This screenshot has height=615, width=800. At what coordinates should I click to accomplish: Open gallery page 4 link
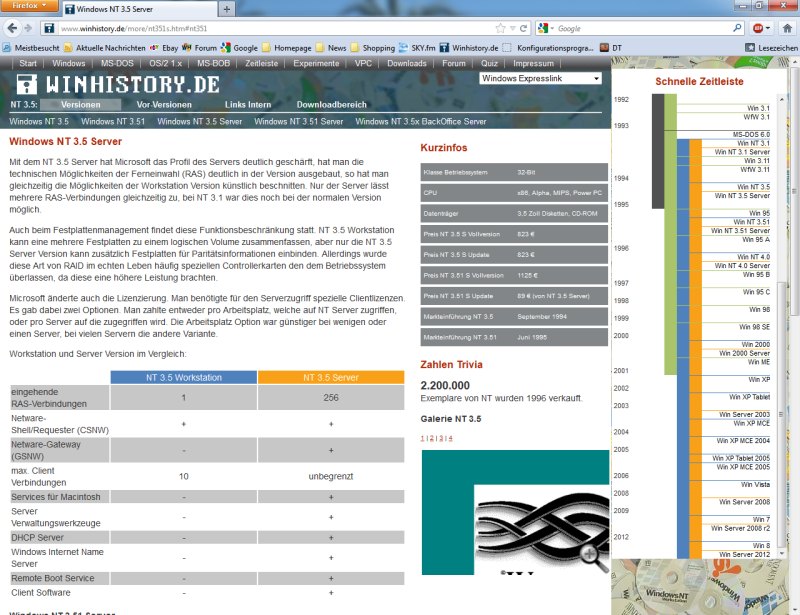pos(451,438)
